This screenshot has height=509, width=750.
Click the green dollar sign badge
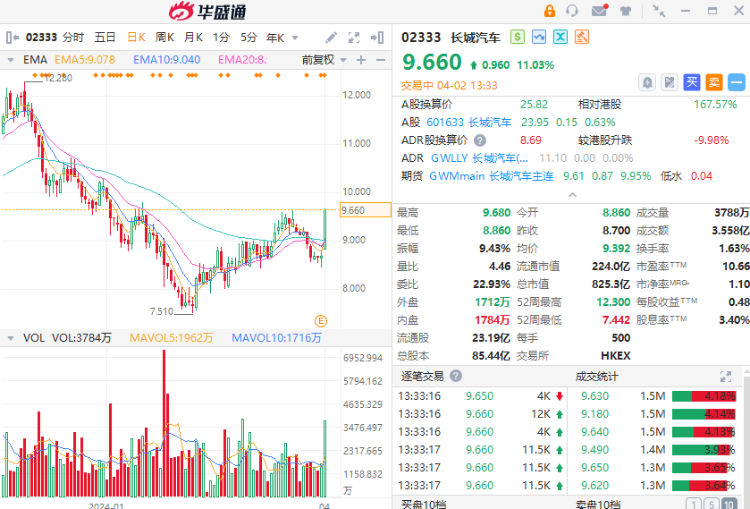pyautogui.click(x=518, y=37)
